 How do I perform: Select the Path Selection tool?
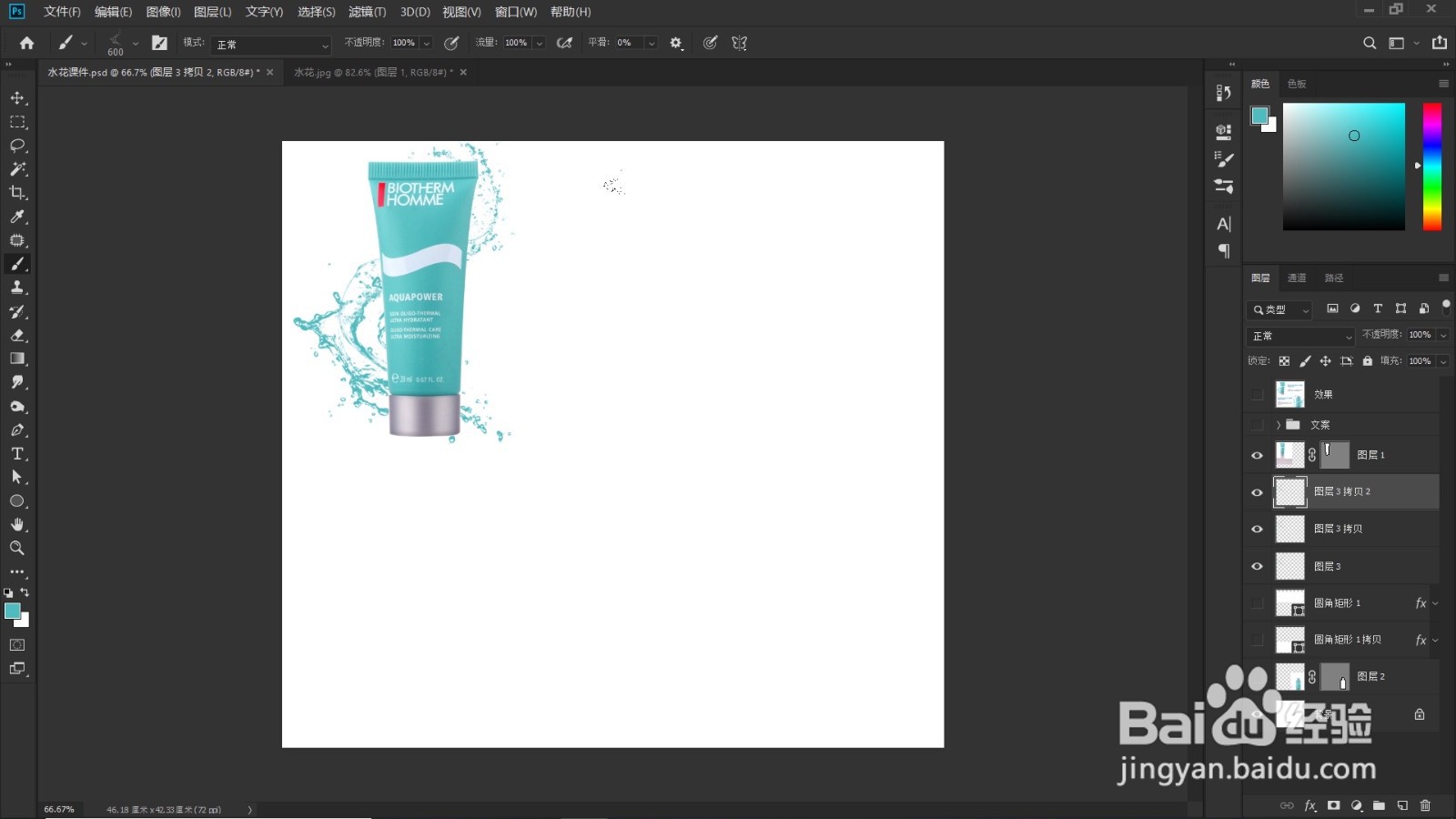(x=17, y=477)
